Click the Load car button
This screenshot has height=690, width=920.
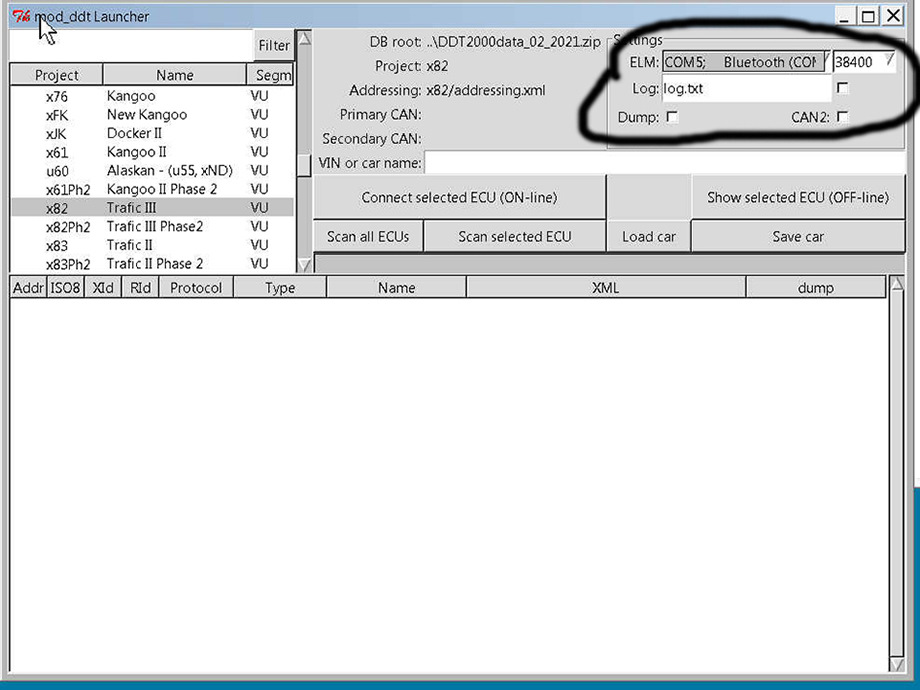pos(648,237)
